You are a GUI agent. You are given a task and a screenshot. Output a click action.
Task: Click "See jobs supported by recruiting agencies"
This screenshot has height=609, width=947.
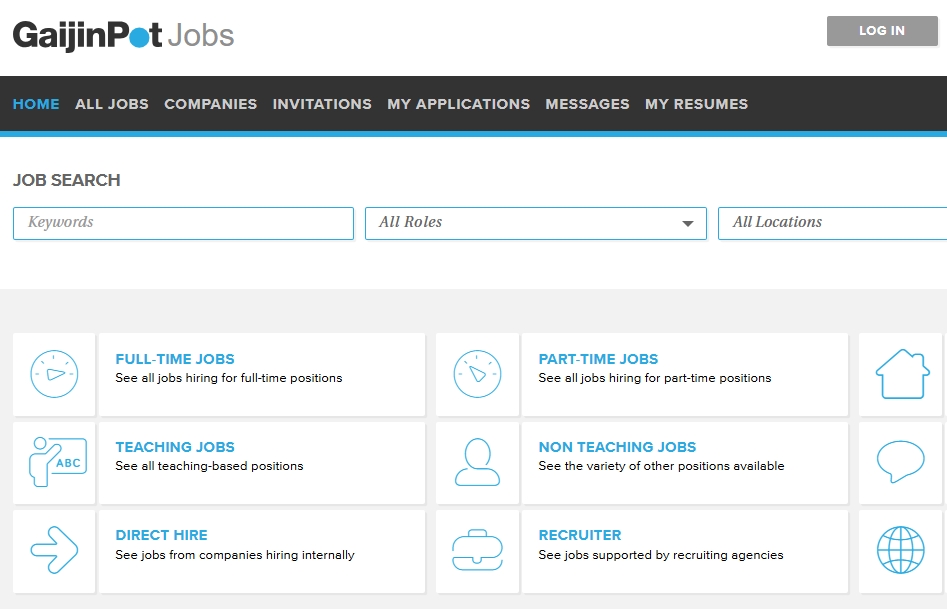[661, 555]
